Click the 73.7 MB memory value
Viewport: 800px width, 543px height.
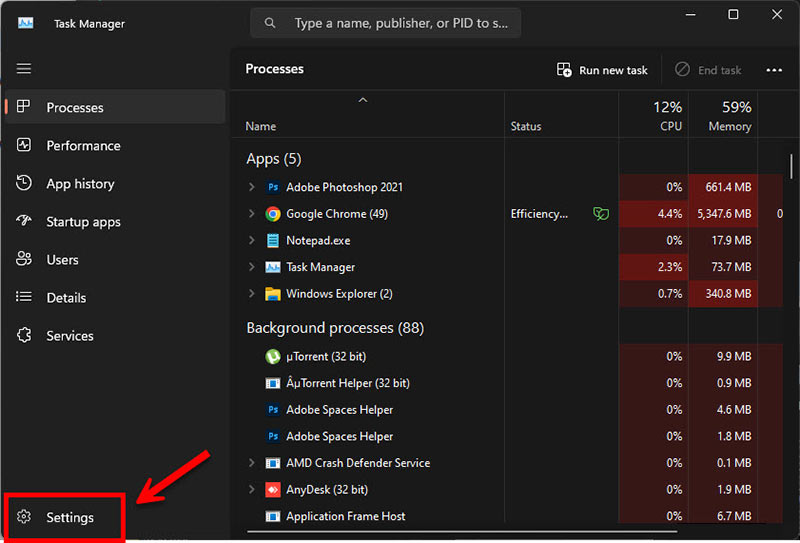point(731,267)
